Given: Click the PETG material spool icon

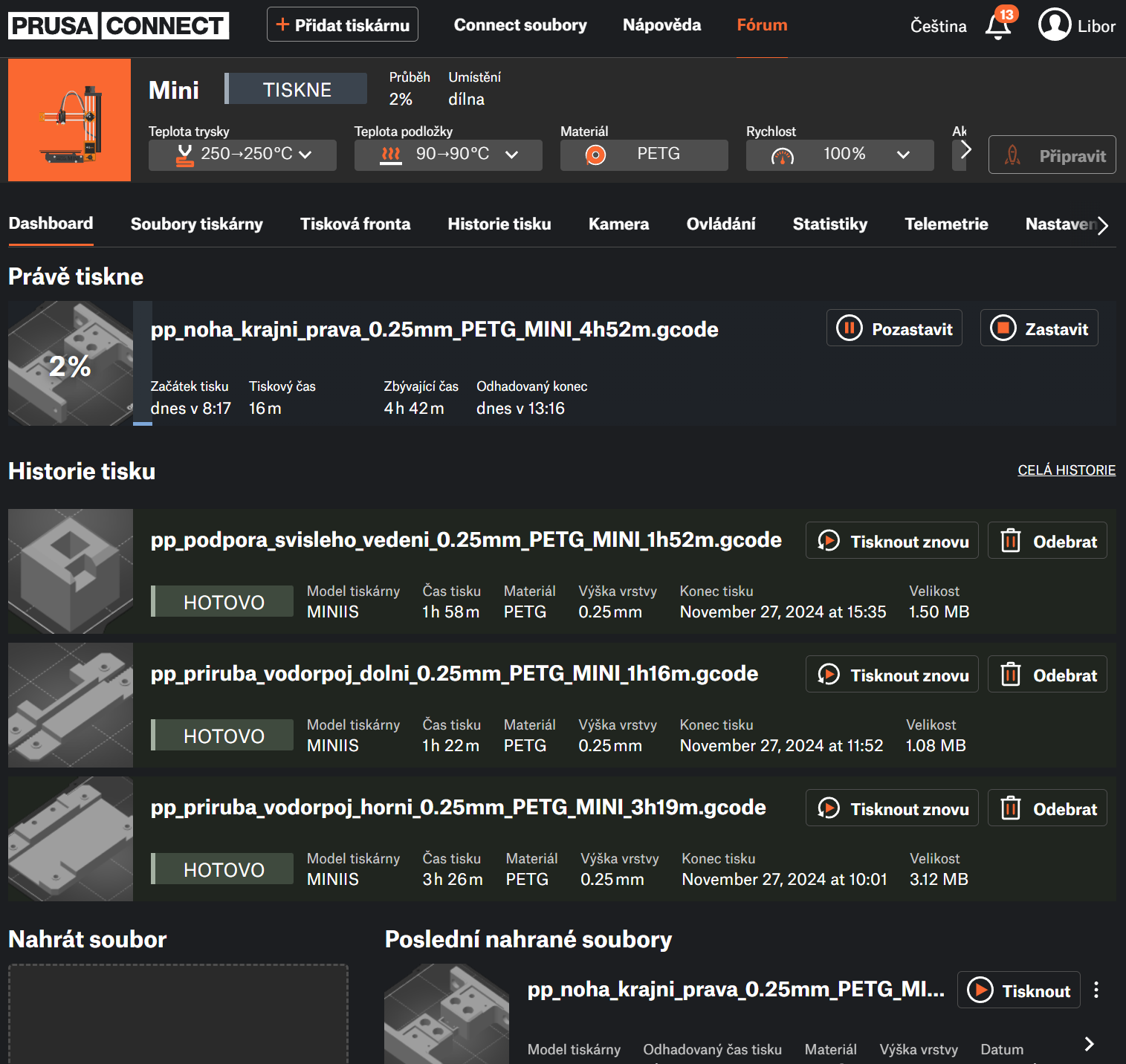Looking at the screenshot, I should coord(595,155).
